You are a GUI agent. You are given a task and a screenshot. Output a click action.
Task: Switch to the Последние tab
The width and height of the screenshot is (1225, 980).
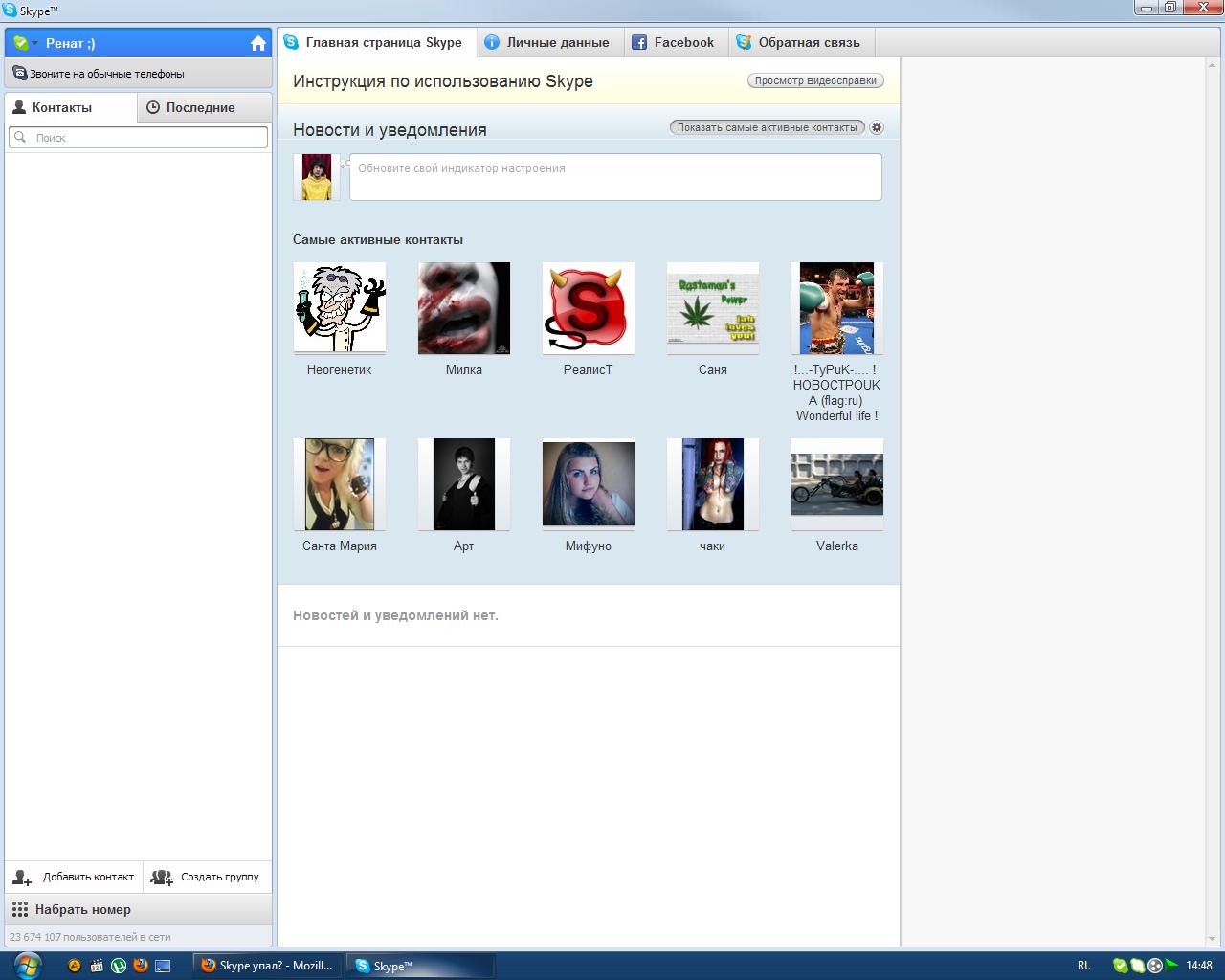click(x=205, y=107)
